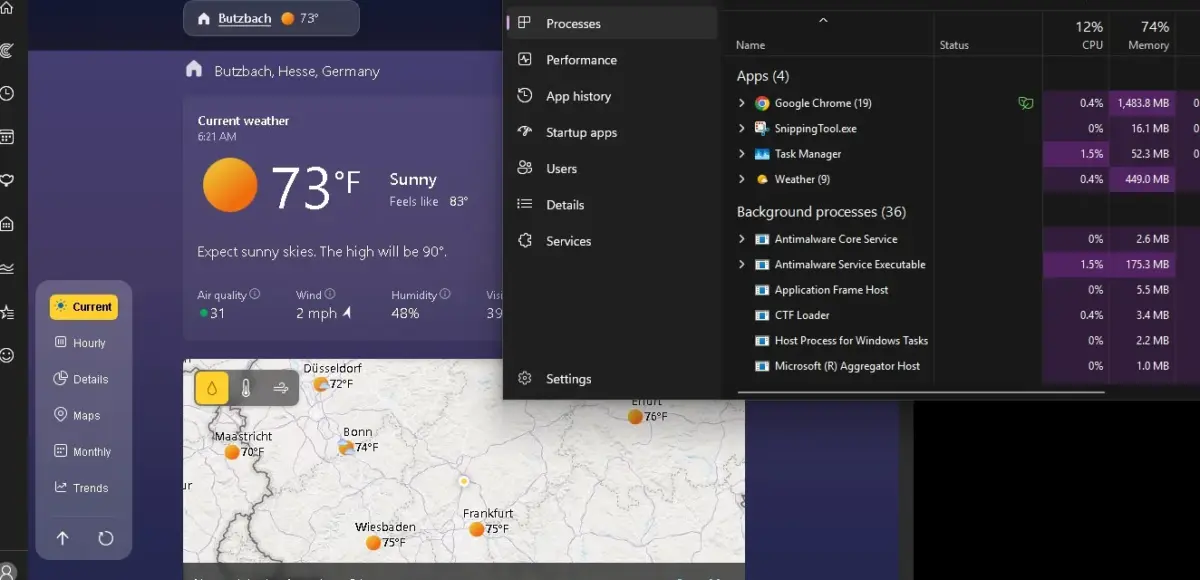Click the SnippingTool.exe icon in the Apps list

[762, 128]
